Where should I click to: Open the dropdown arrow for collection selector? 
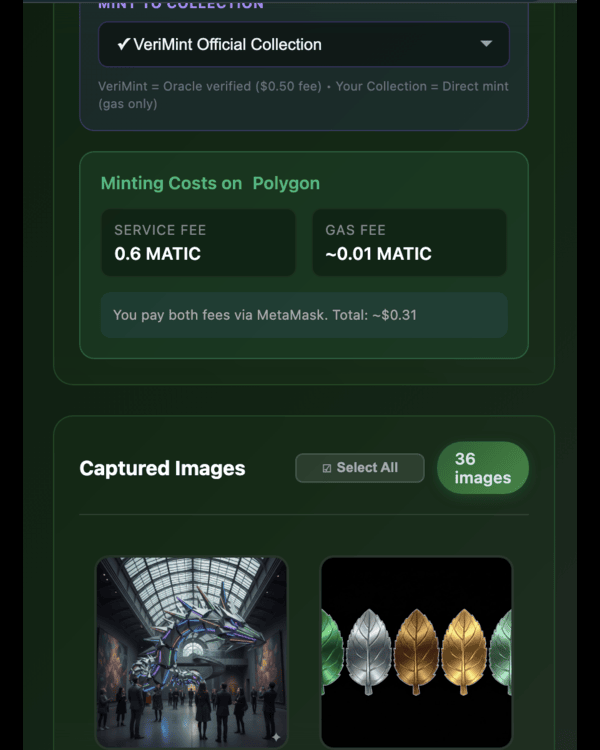click(x=486, y=44)
